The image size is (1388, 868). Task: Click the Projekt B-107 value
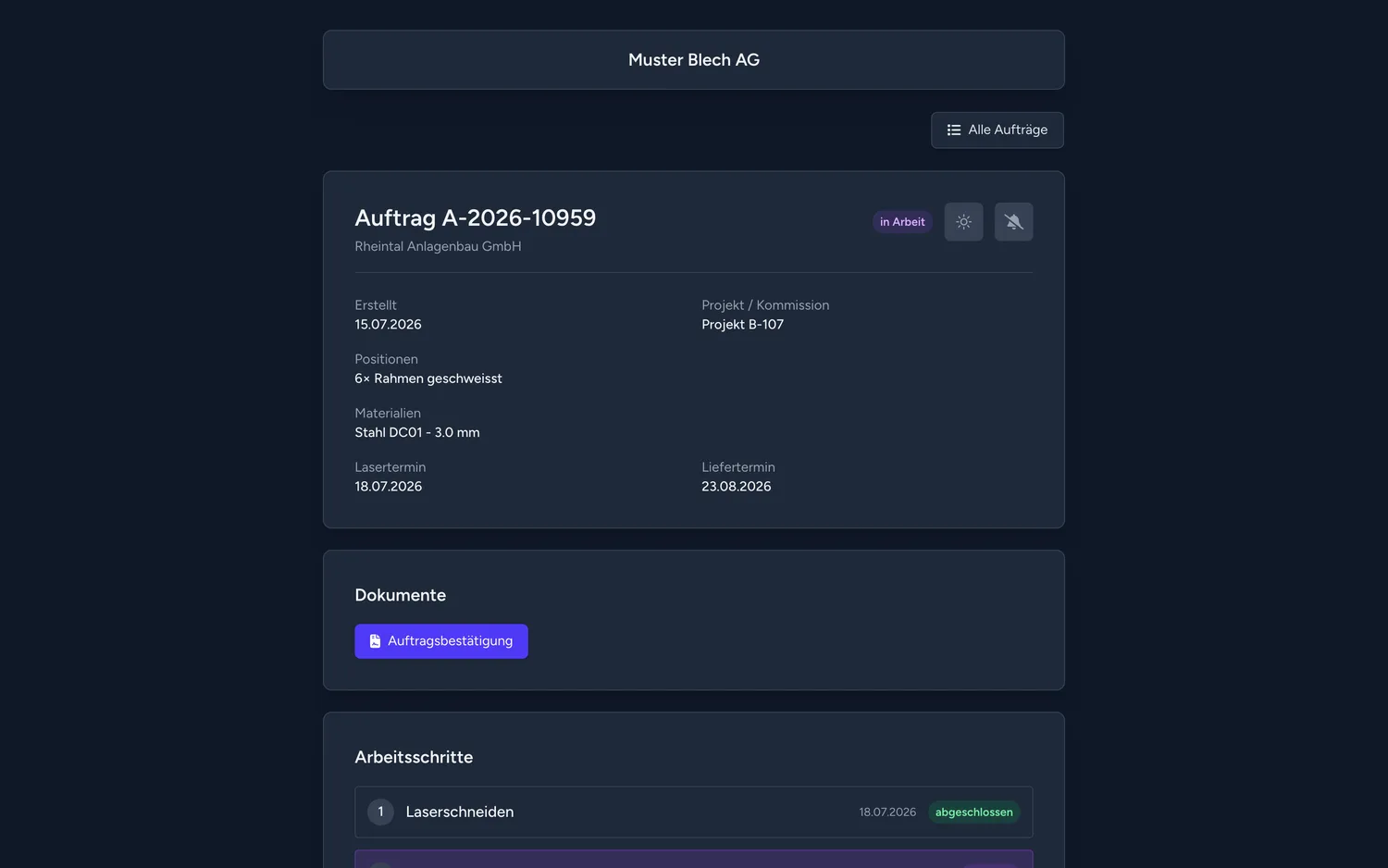[x=742, y=325]
